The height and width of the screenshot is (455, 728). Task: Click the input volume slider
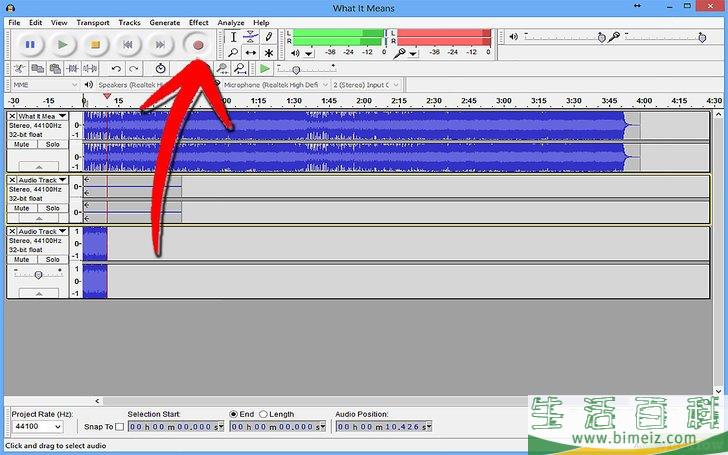point(665,37)
